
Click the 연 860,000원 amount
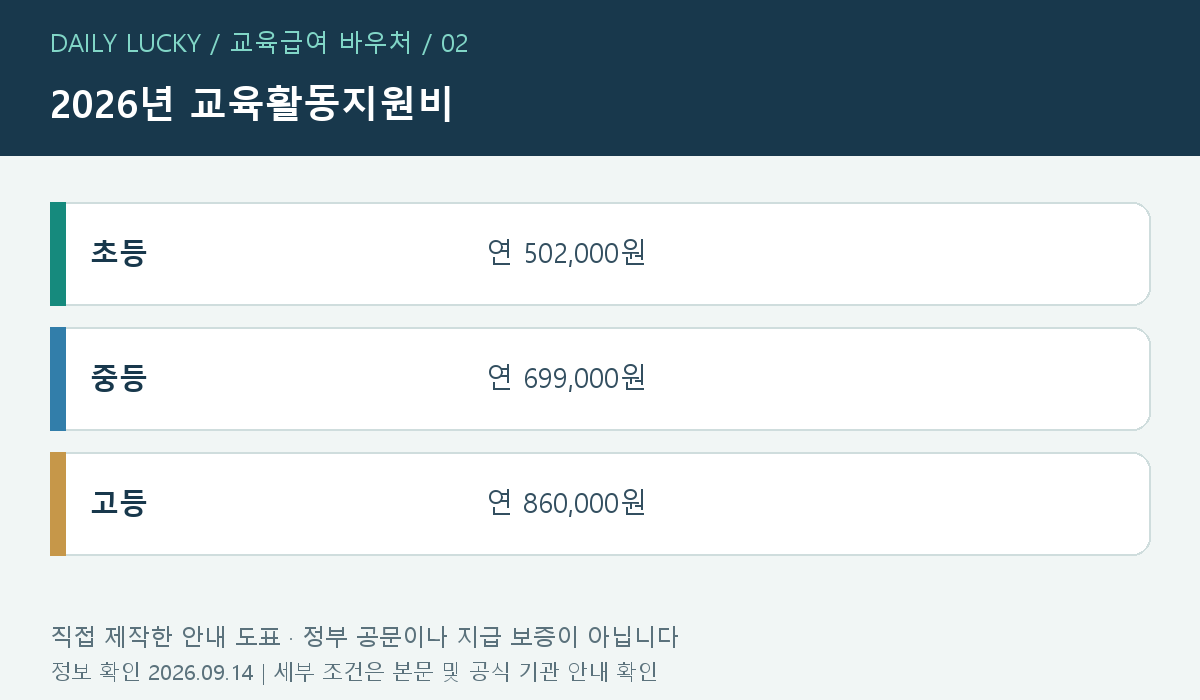567,503
